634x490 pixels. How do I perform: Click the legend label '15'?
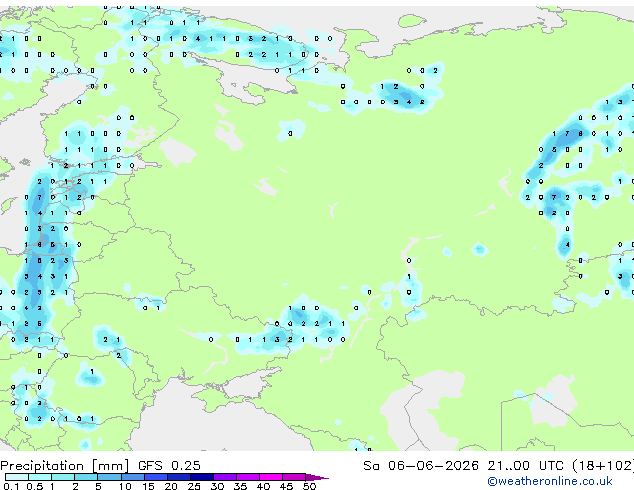pos(148,486)
